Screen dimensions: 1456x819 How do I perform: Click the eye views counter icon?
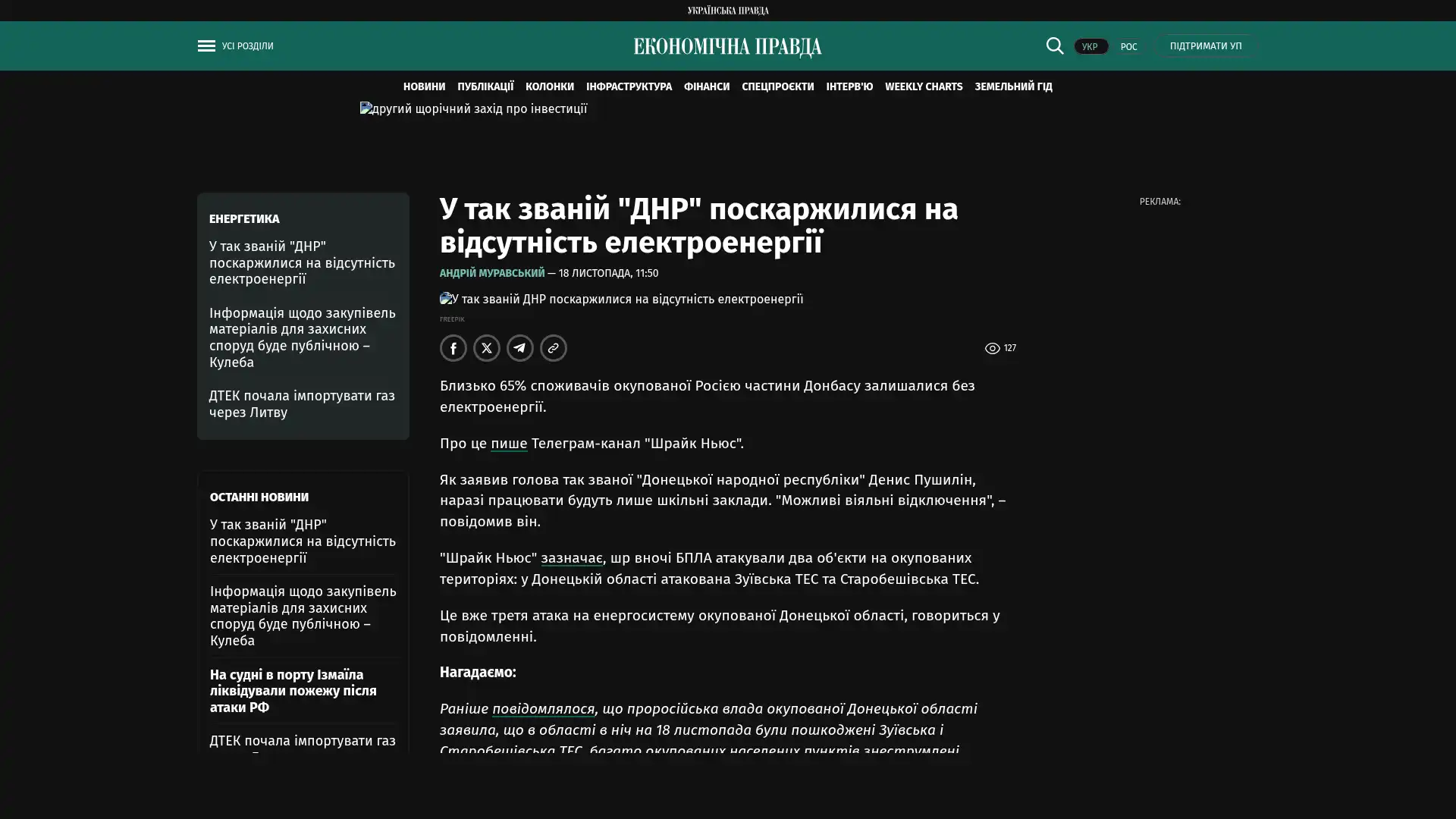[x=992, y=349]
